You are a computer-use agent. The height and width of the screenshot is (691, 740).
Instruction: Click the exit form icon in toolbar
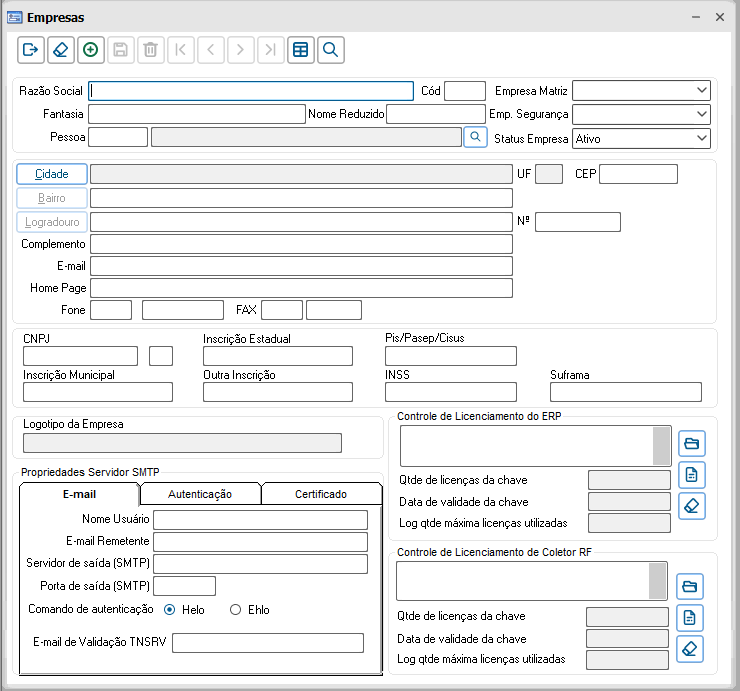(x=31, y=49)
